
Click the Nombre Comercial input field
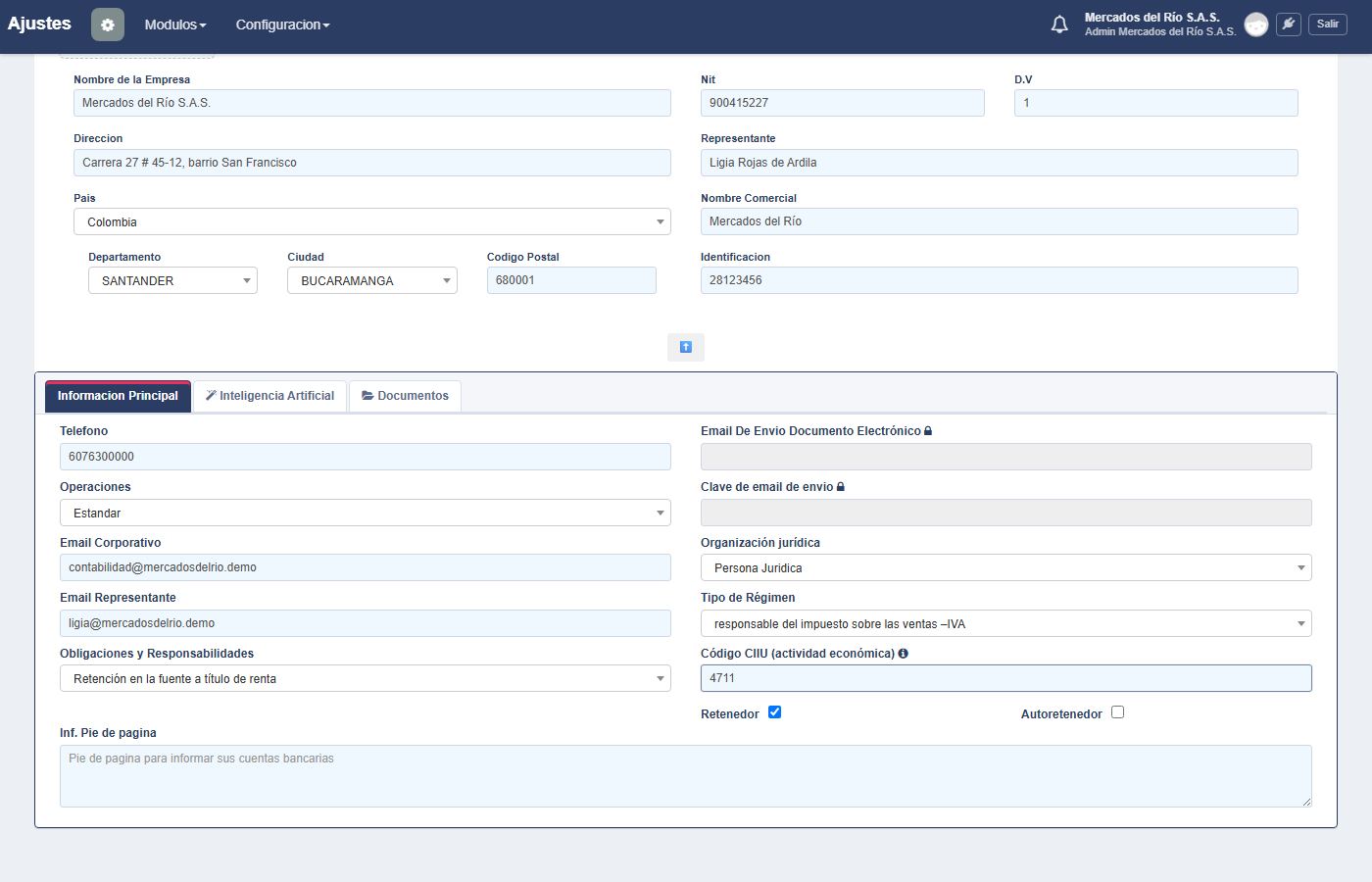pos(1000,221)
